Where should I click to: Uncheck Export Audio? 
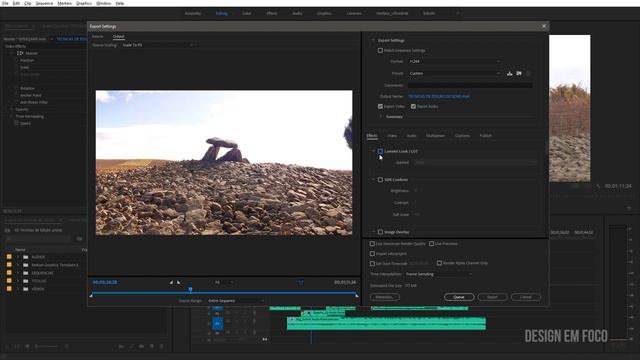pyautogui.click(x=413, y=107)
